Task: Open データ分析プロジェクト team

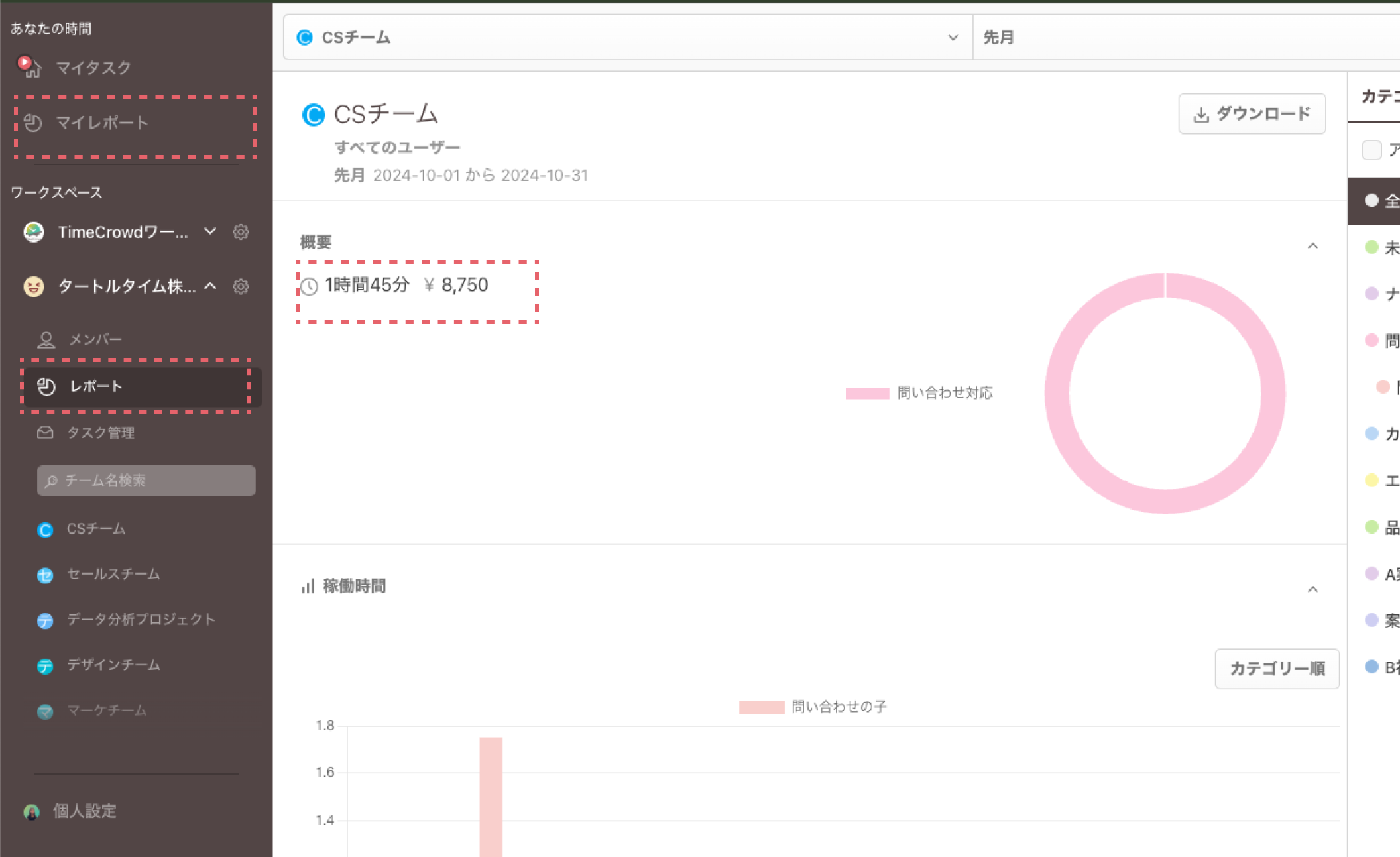Action: point(141,620)
